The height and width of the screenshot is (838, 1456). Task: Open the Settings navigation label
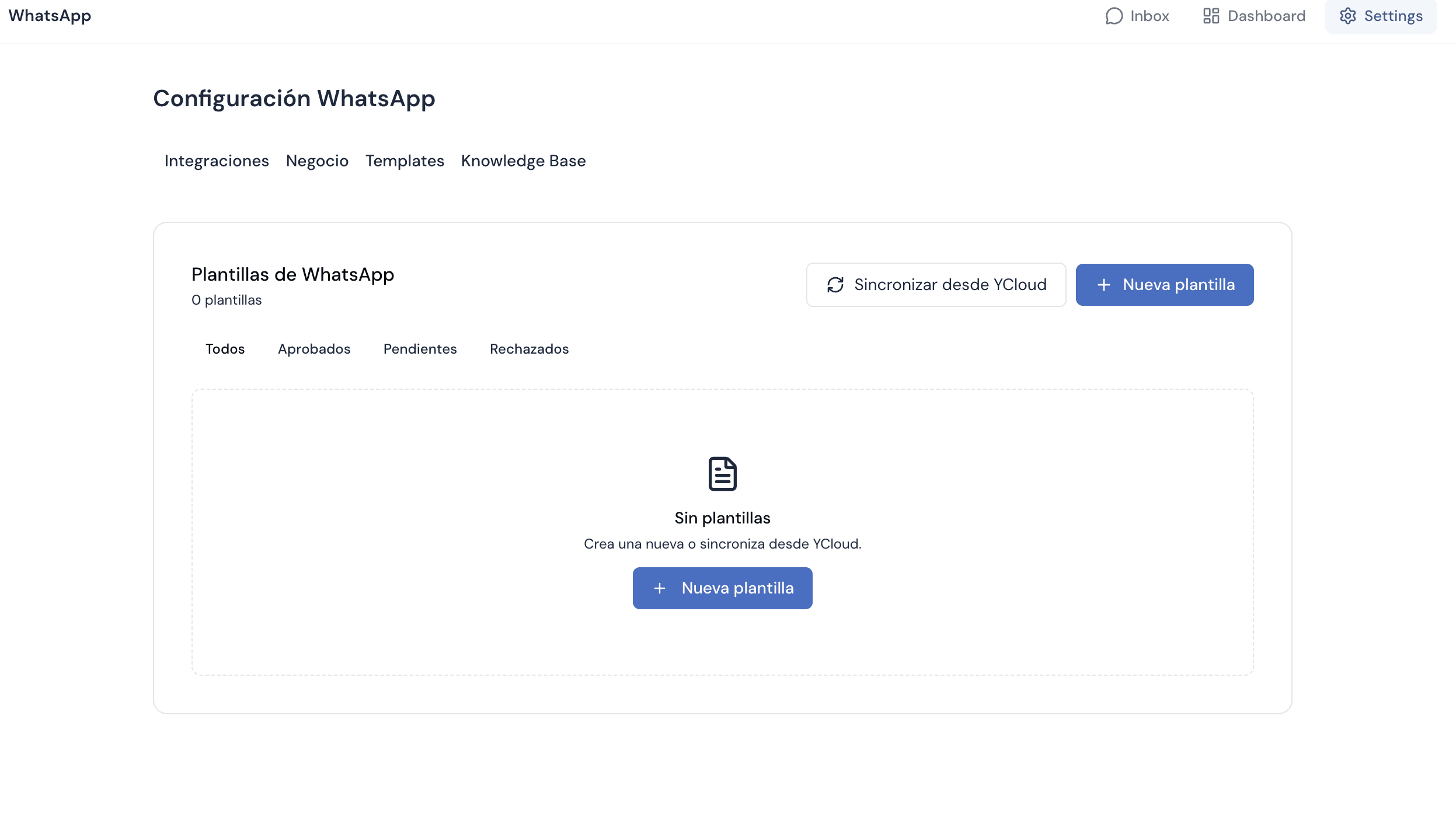pos(1394,16)
